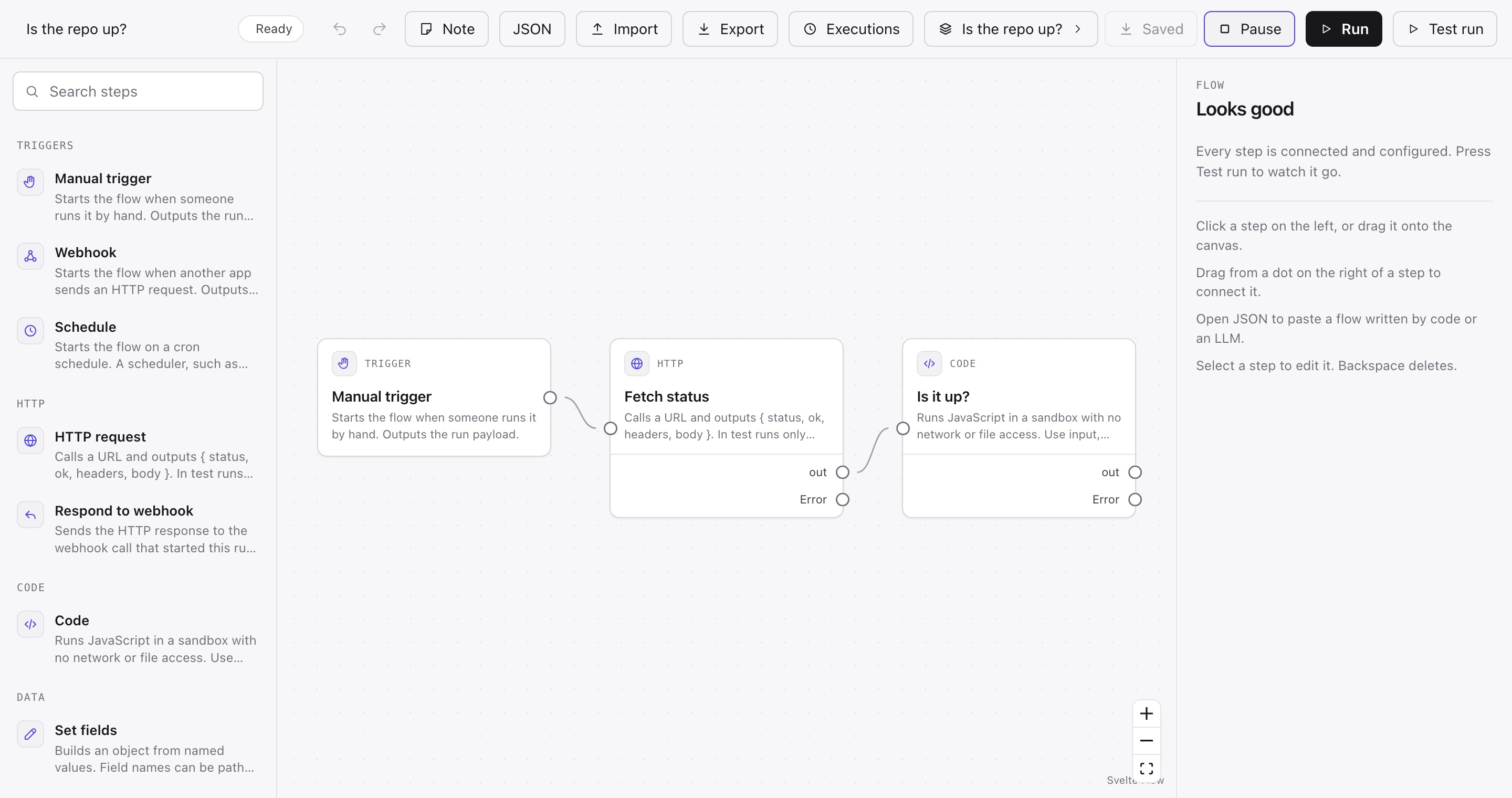Click the Schedule clock icon in sidebar
The image size is (1512, 798).
30,330
